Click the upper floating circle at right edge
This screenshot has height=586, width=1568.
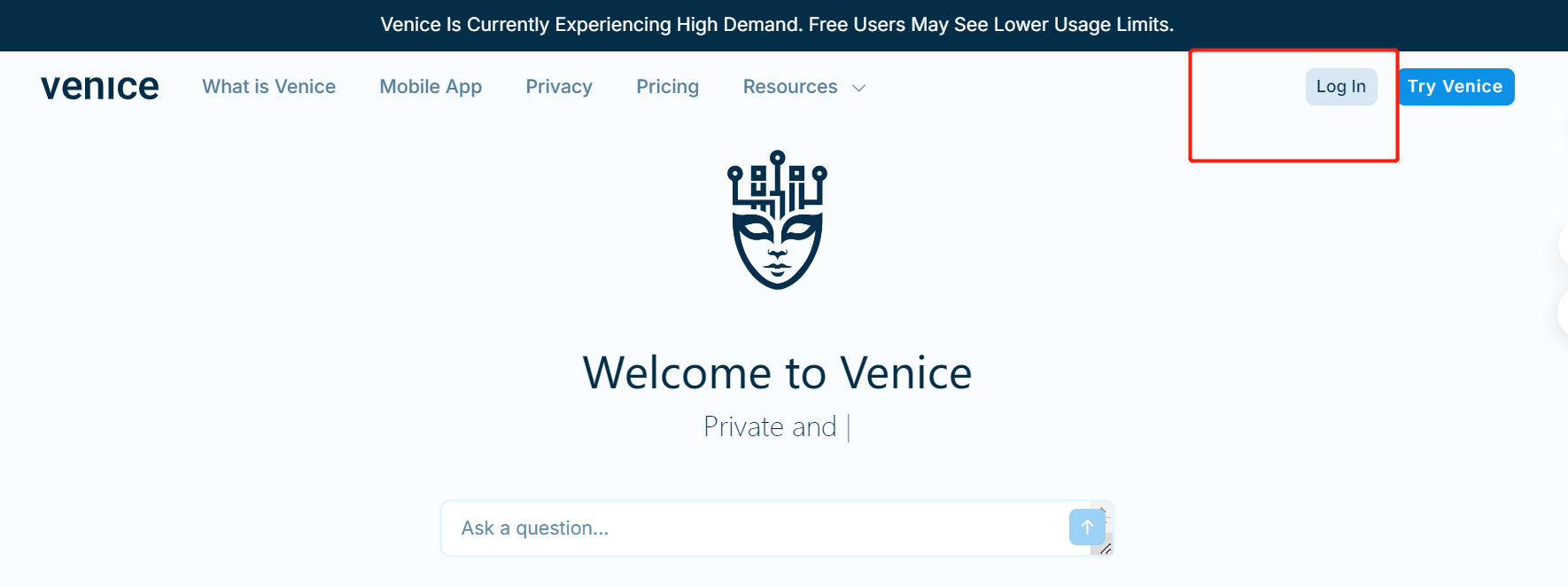tap(1563, 245)
